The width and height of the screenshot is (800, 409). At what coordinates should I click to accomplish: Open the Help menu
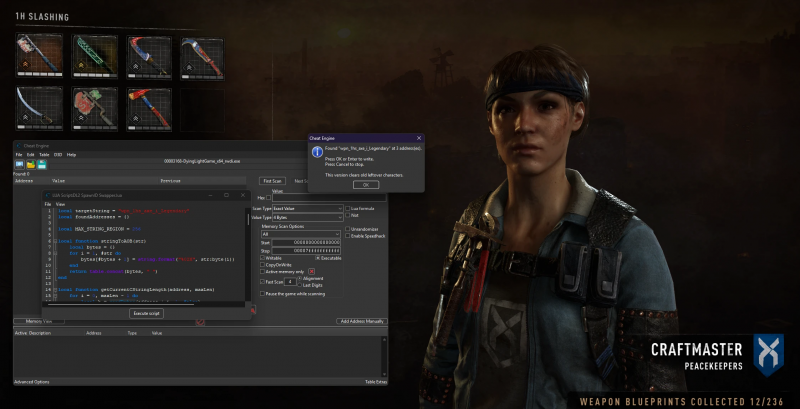71,155
